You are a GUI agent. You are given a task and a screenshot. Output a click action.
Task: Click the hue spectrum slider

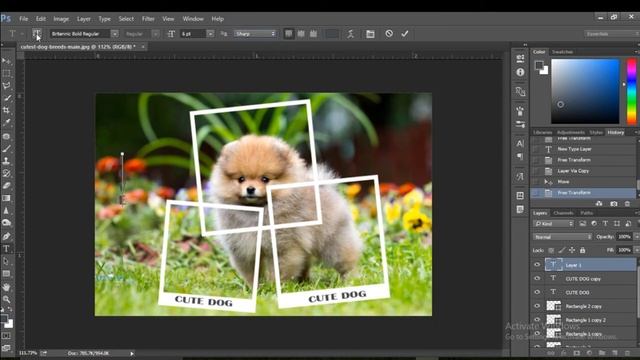631,91
